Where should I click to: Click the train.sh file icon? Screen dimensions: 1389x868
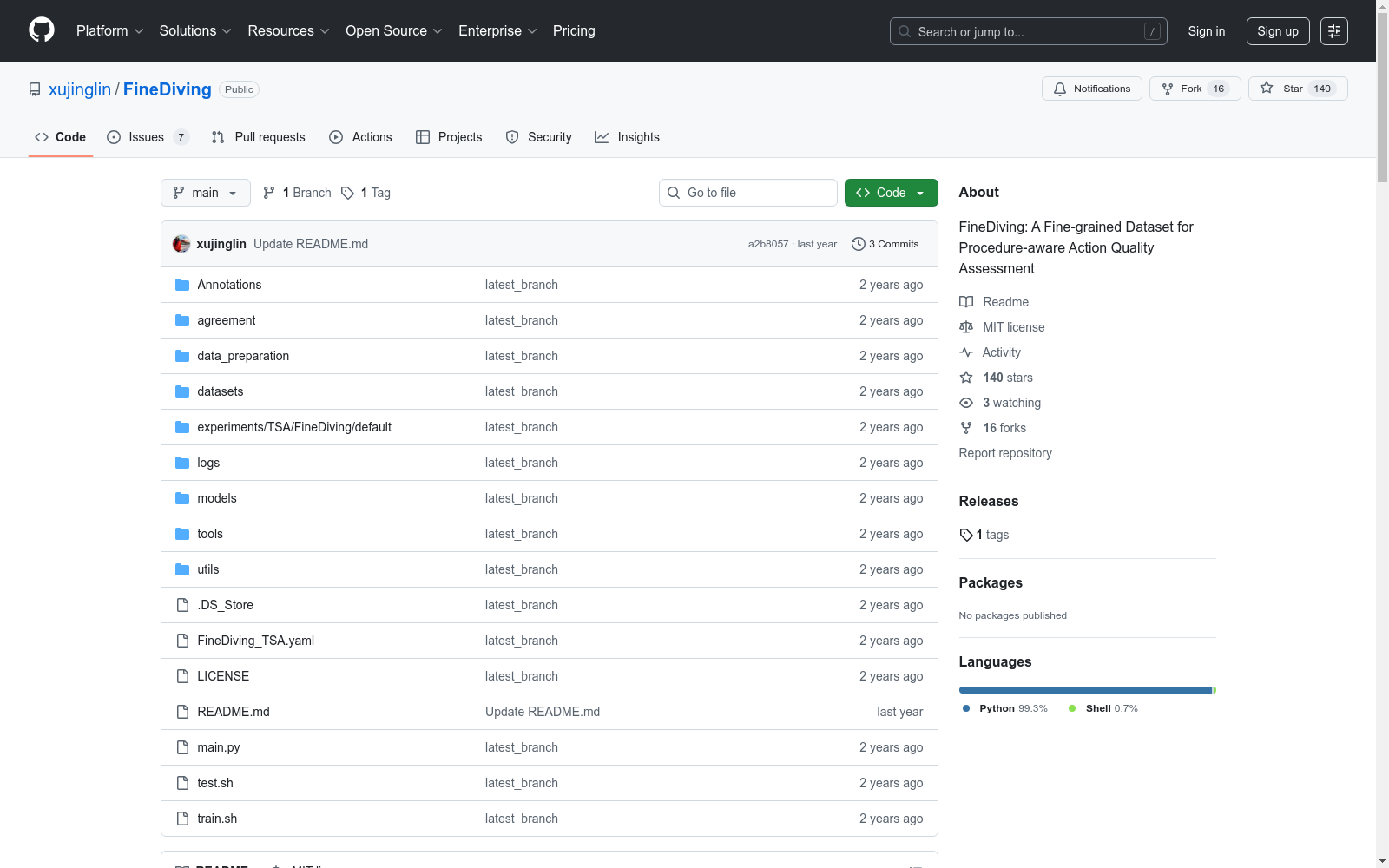coord(182,819)
